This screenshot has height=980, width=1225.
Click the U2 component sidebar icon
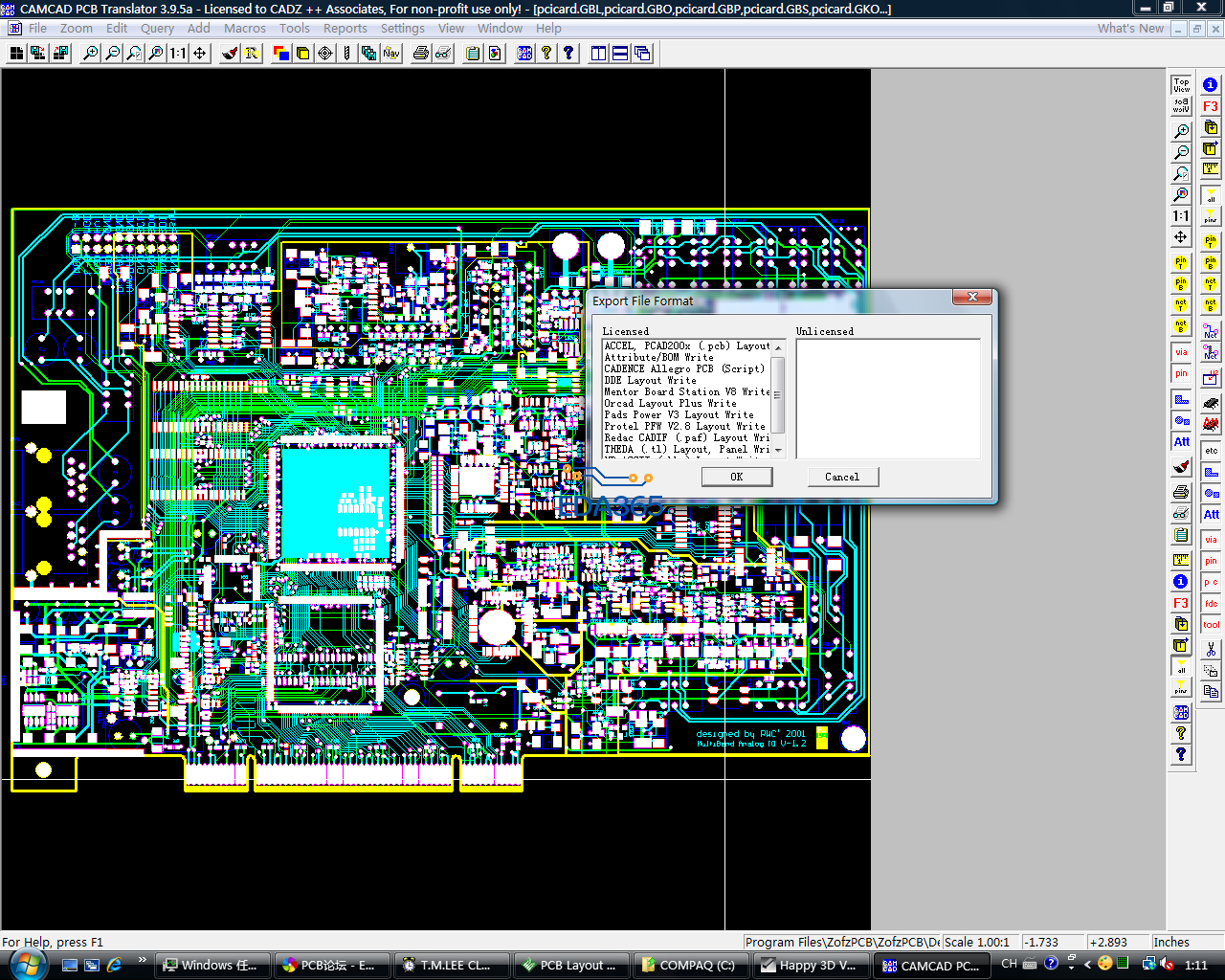[1211, 378]
